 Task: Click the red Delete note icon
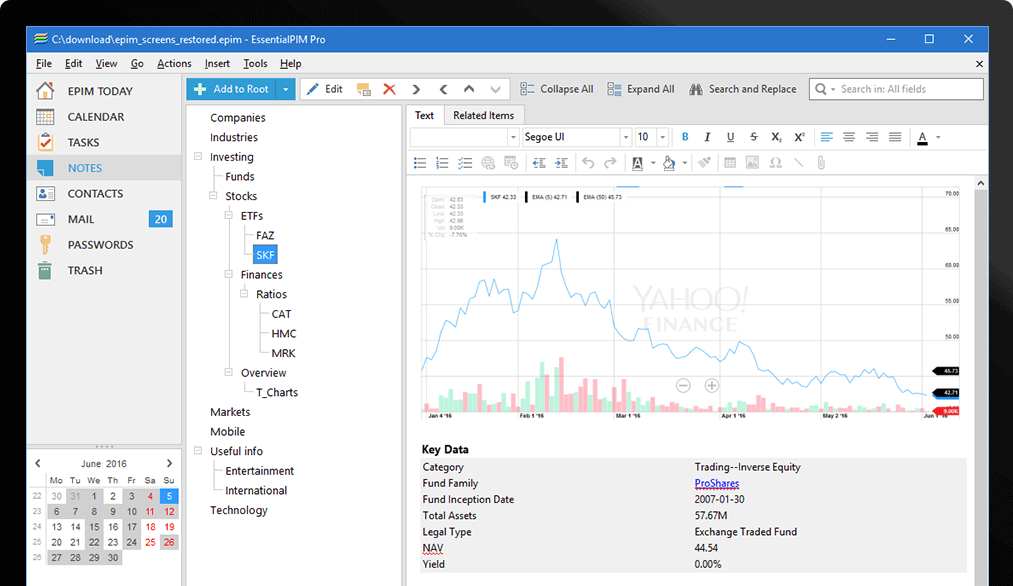pyautogui.click(x=389, y=89)
